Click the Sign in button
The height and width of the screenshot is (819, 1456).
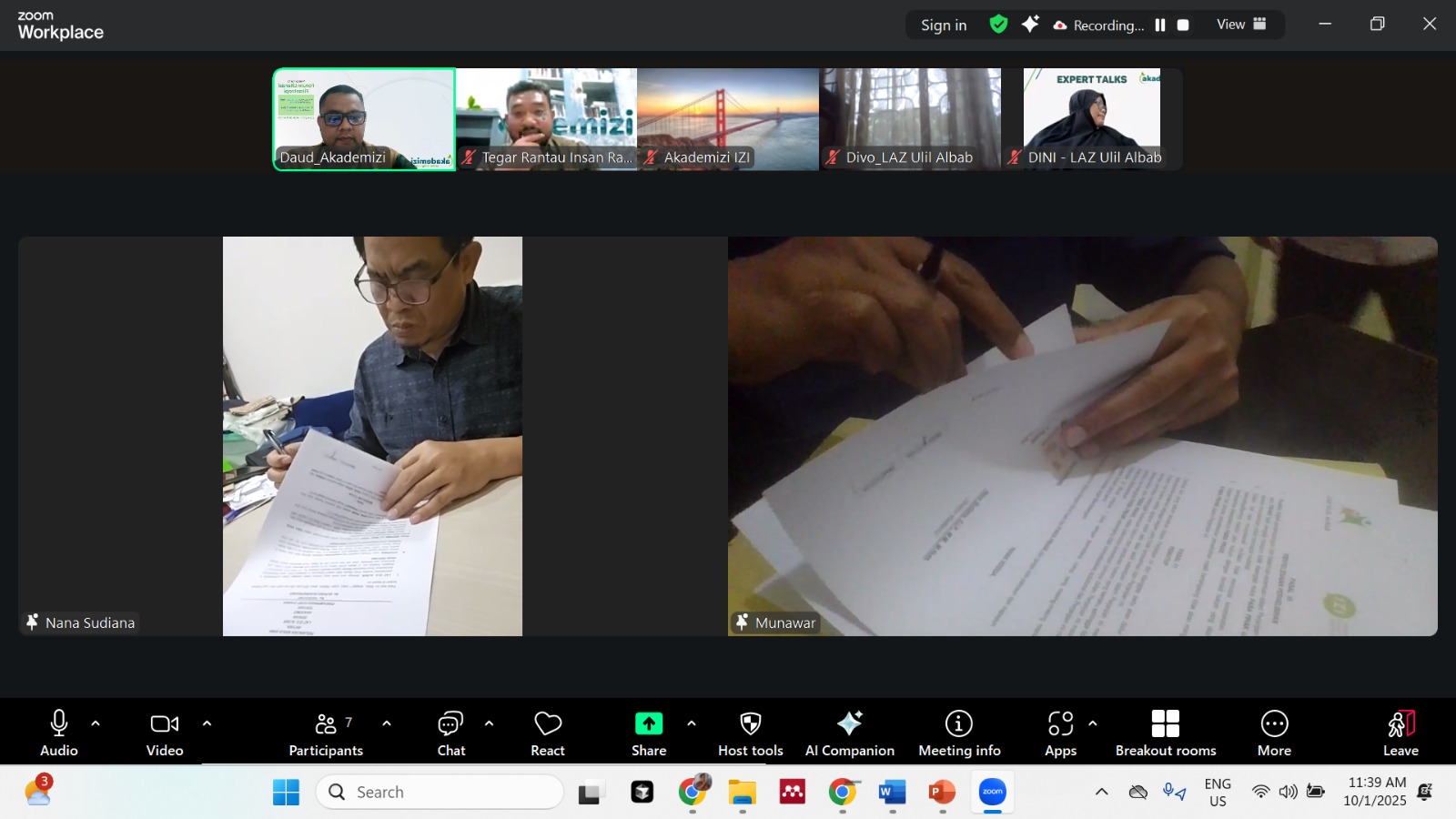943,25
